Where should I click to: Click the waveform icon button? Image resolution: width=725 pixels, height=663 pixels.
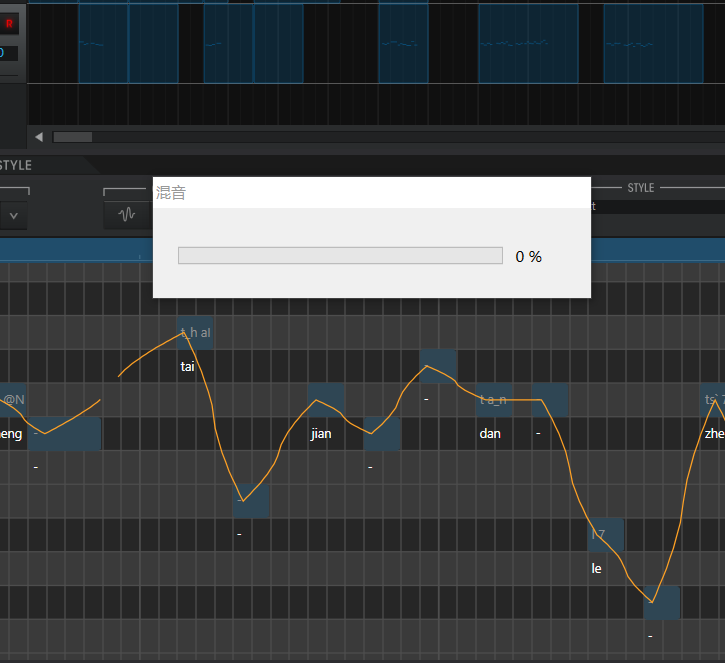coord(126,215)
